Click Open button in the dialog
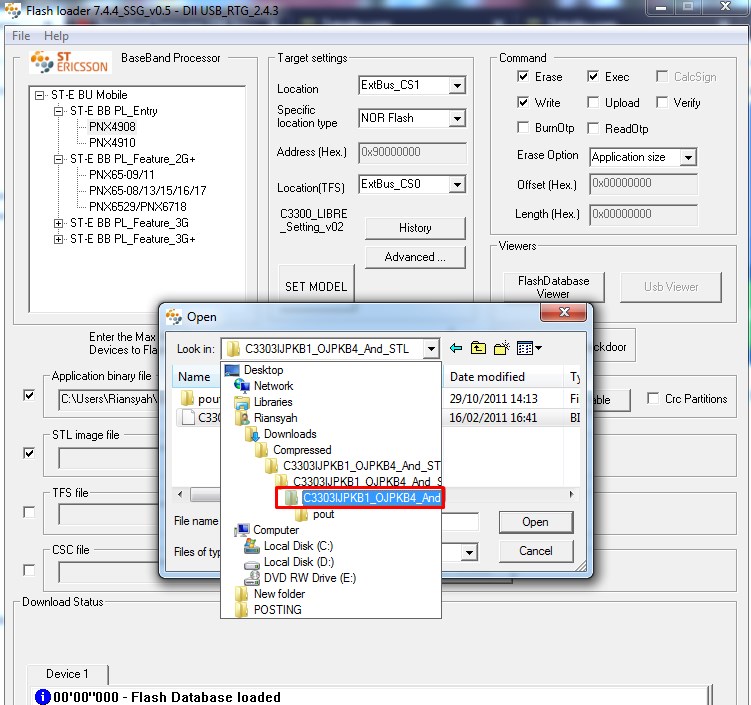This screenshot has height=705, width=751. click(535, 522)
